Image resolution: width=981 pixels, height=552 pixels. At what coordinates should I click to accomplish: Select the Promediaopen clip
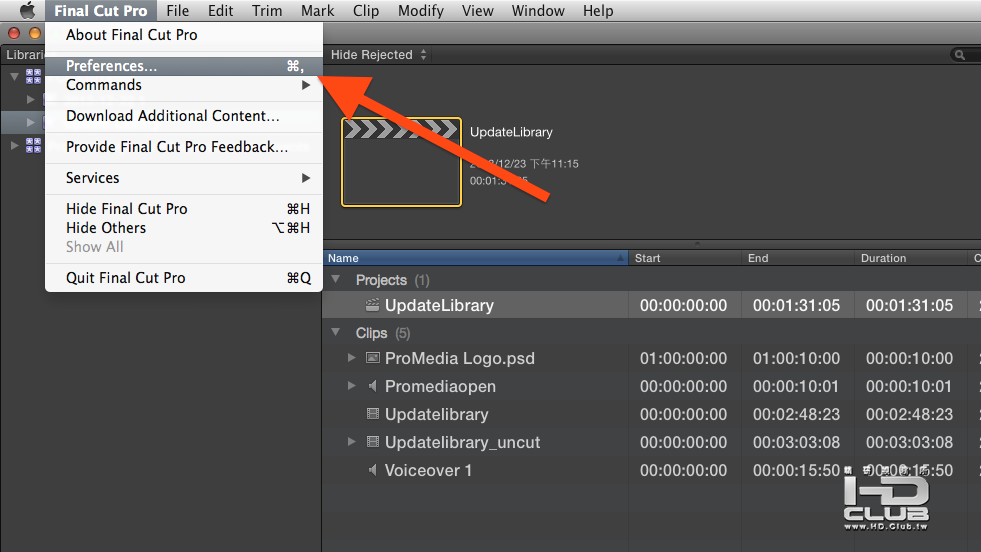click(x=440, y=387)
